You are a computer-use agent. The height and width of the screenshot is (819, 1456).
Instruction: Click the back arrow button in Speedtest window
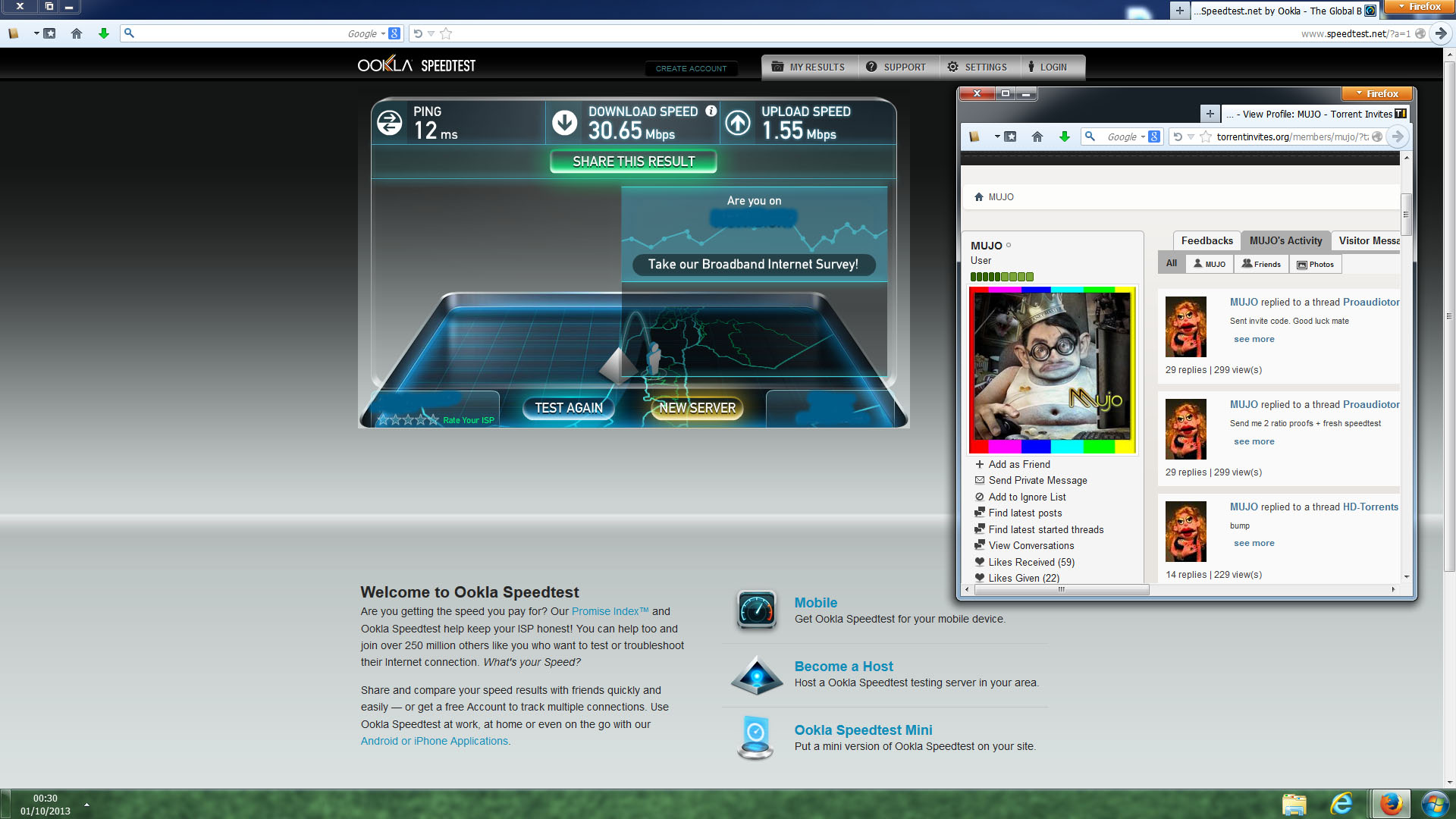[1441, 33]
